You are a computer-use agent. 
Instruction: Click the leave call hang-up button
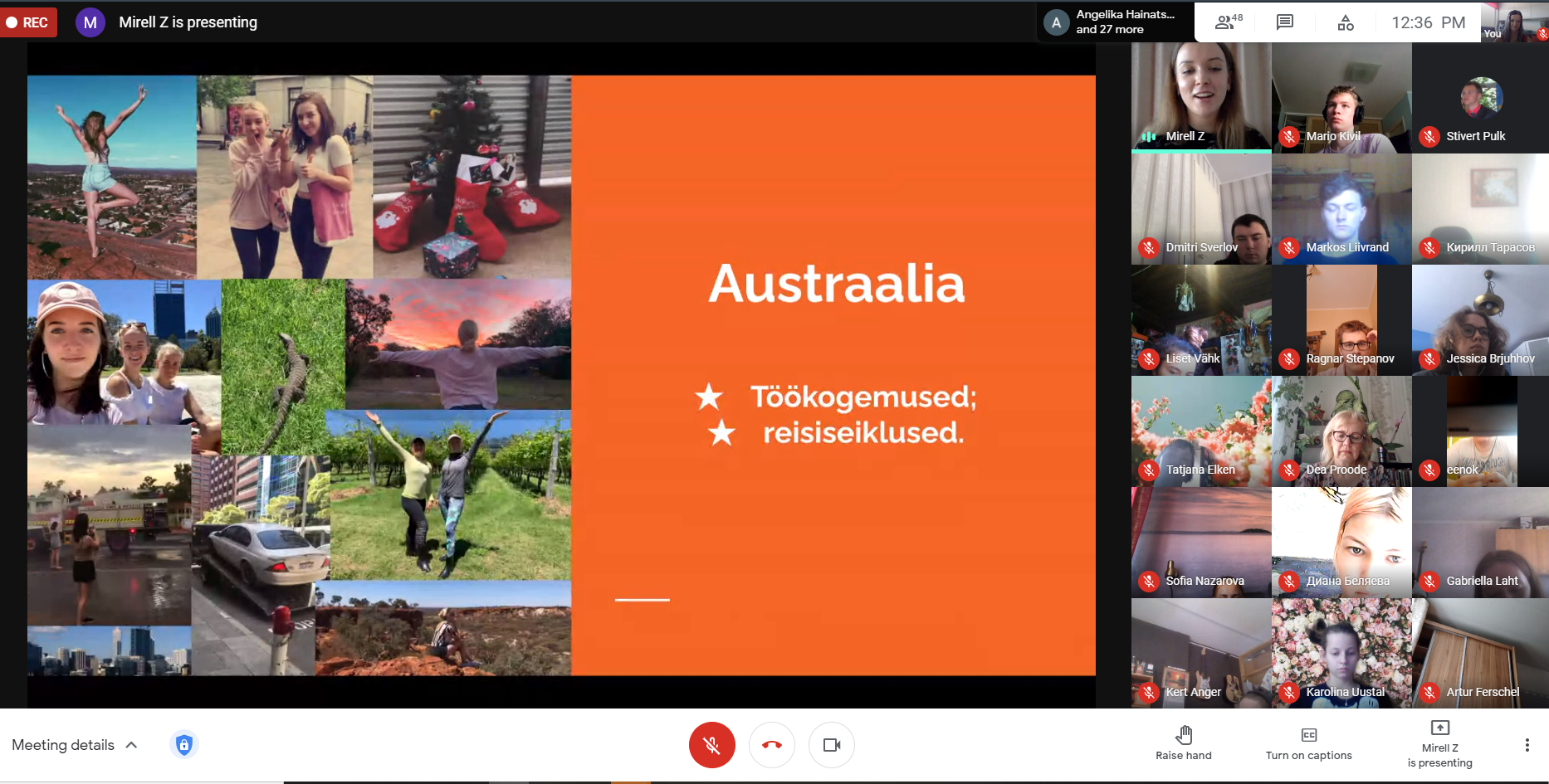tap(771, 745)
